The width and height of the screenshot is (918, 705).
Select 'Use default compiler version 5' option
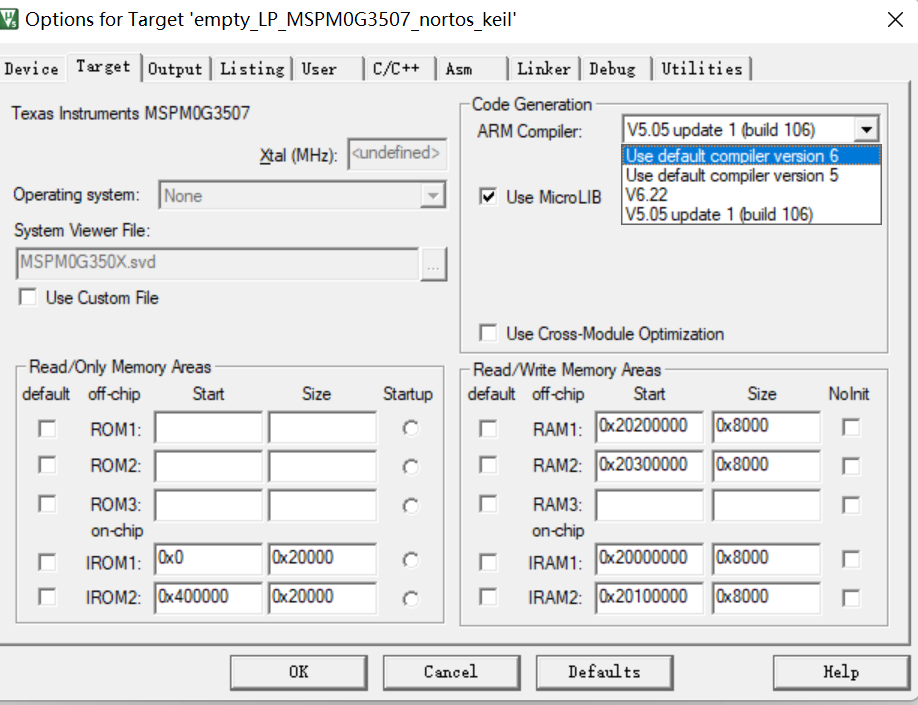(751, 175)
